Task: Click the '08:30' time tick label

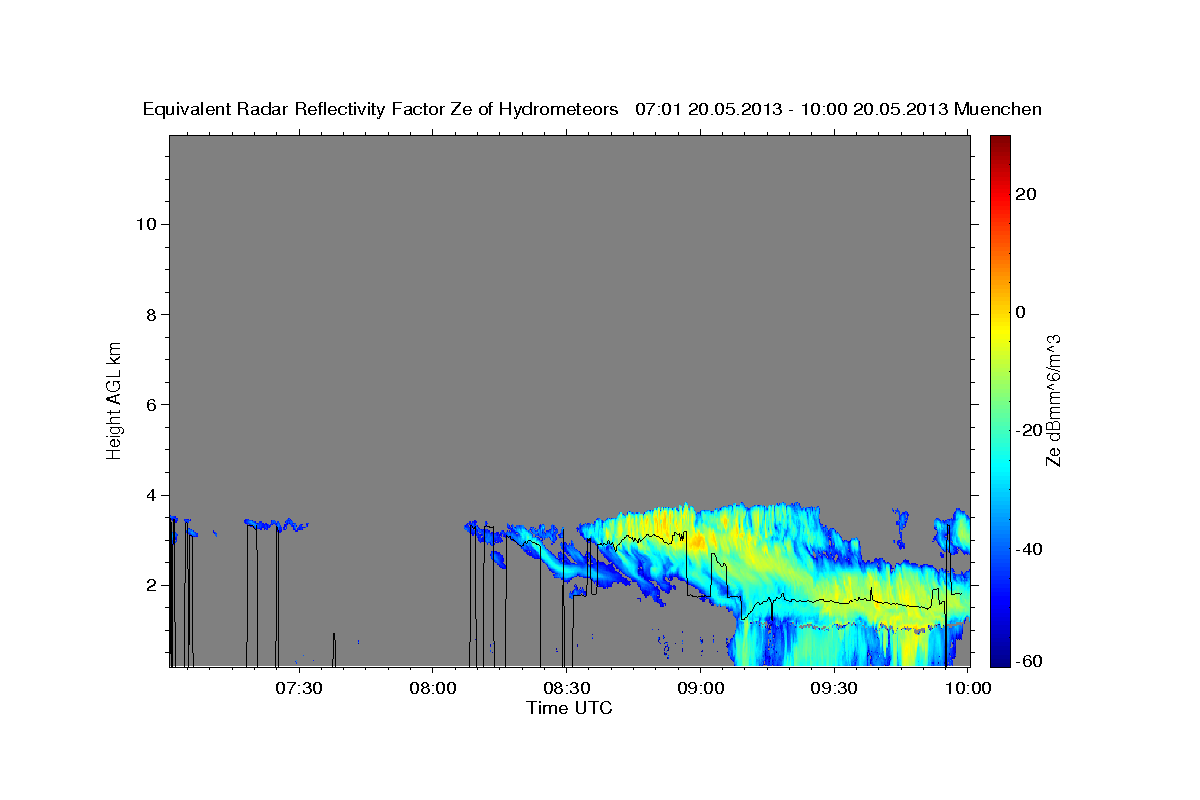Action: point(567,688)
